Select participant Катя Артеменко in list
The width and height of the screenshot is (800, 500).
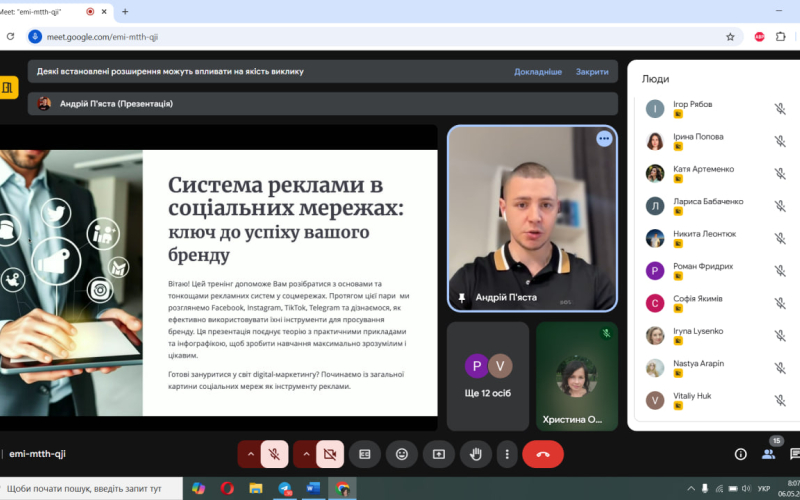(x=716, y=173)
